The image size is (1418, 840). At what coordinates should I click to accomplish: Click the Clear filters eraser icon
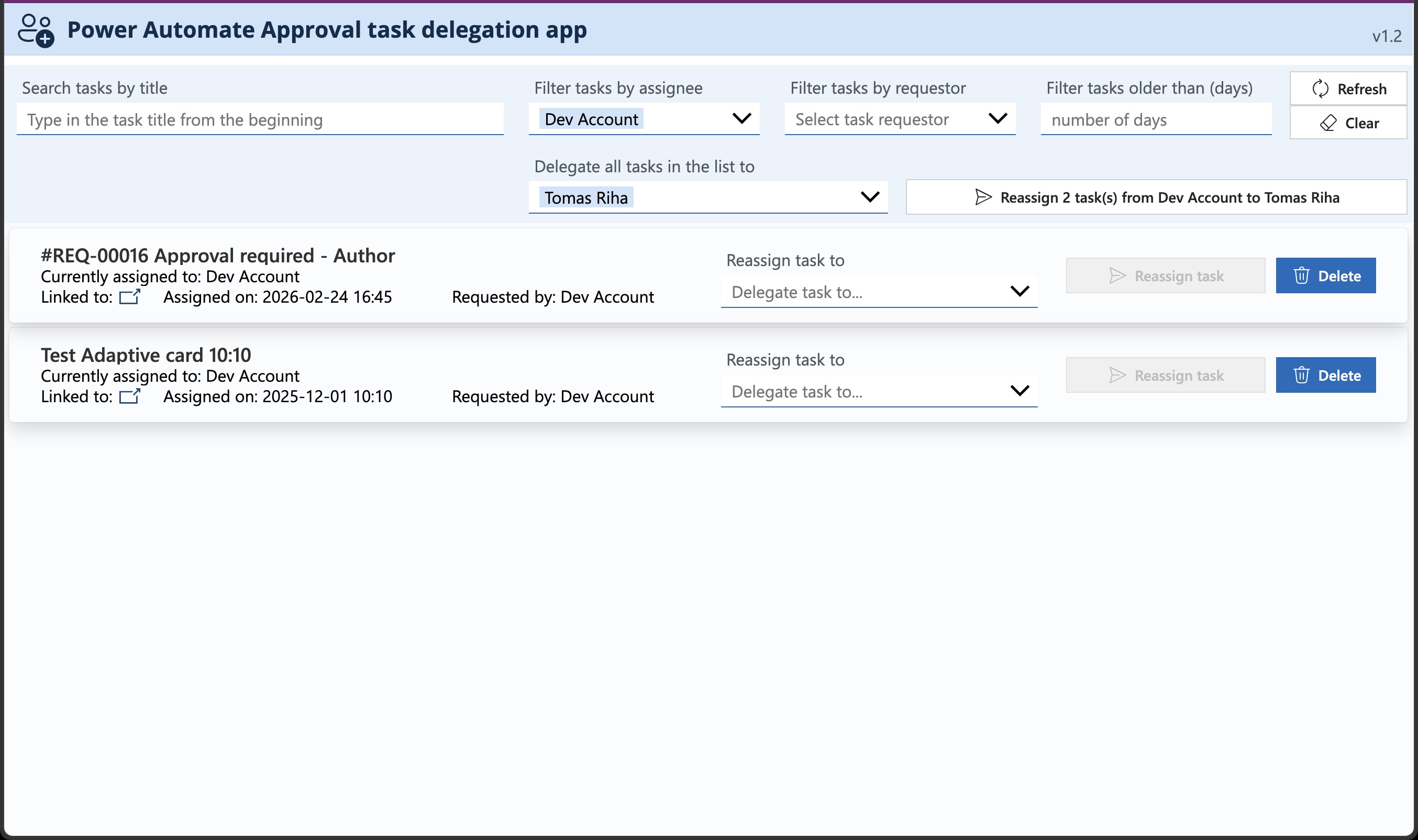pos(1329,123)
